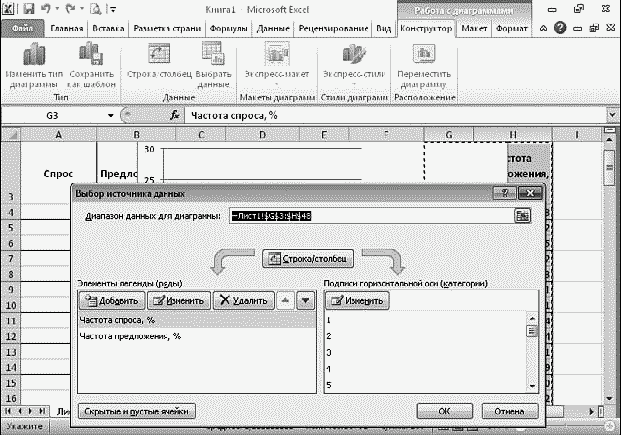Viewport: 621px width, 435px height.
Task: Open the Name Box dropdown arrow
Action: tap(110, 115)
